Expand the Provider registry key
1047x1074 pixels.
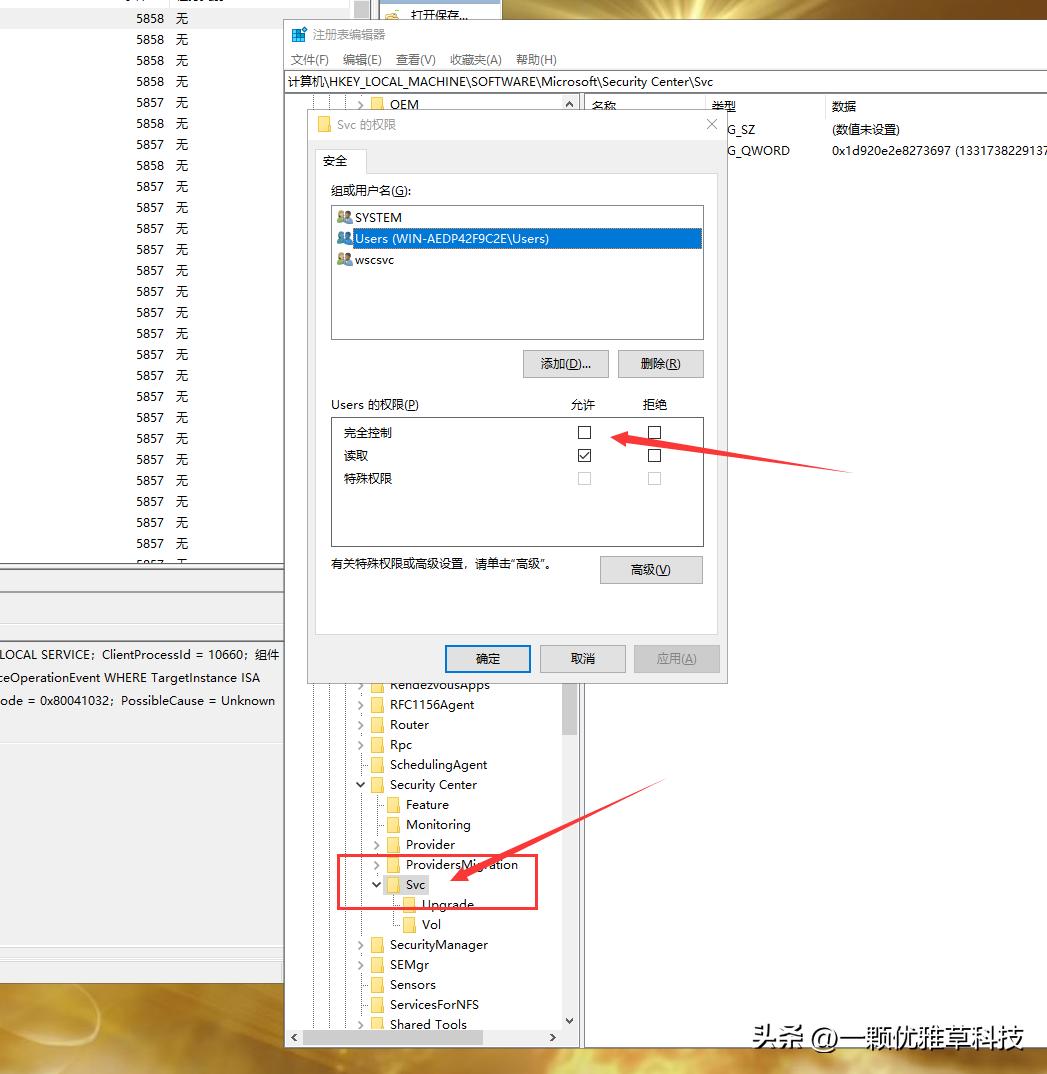click(360, 844)
